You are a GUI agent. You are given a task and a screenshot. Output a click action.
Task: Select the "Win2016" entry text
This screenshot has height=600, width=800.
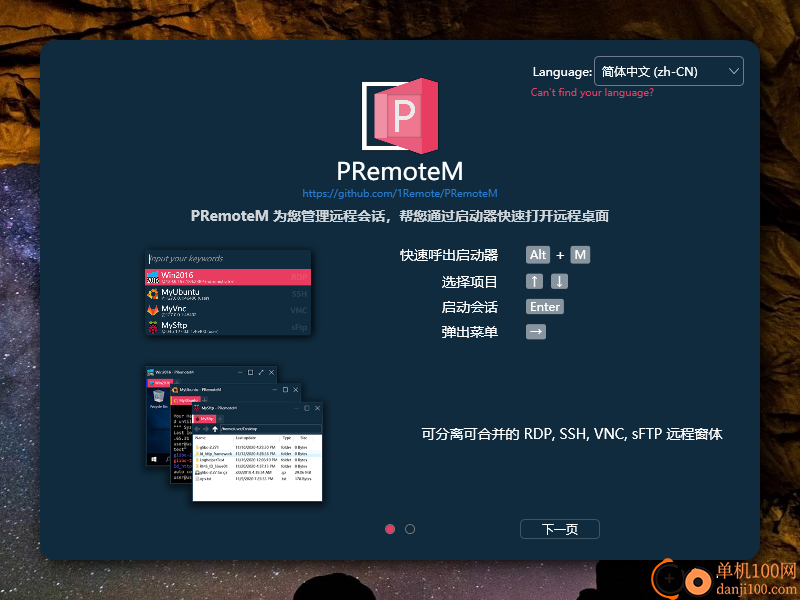coord(177,275)
